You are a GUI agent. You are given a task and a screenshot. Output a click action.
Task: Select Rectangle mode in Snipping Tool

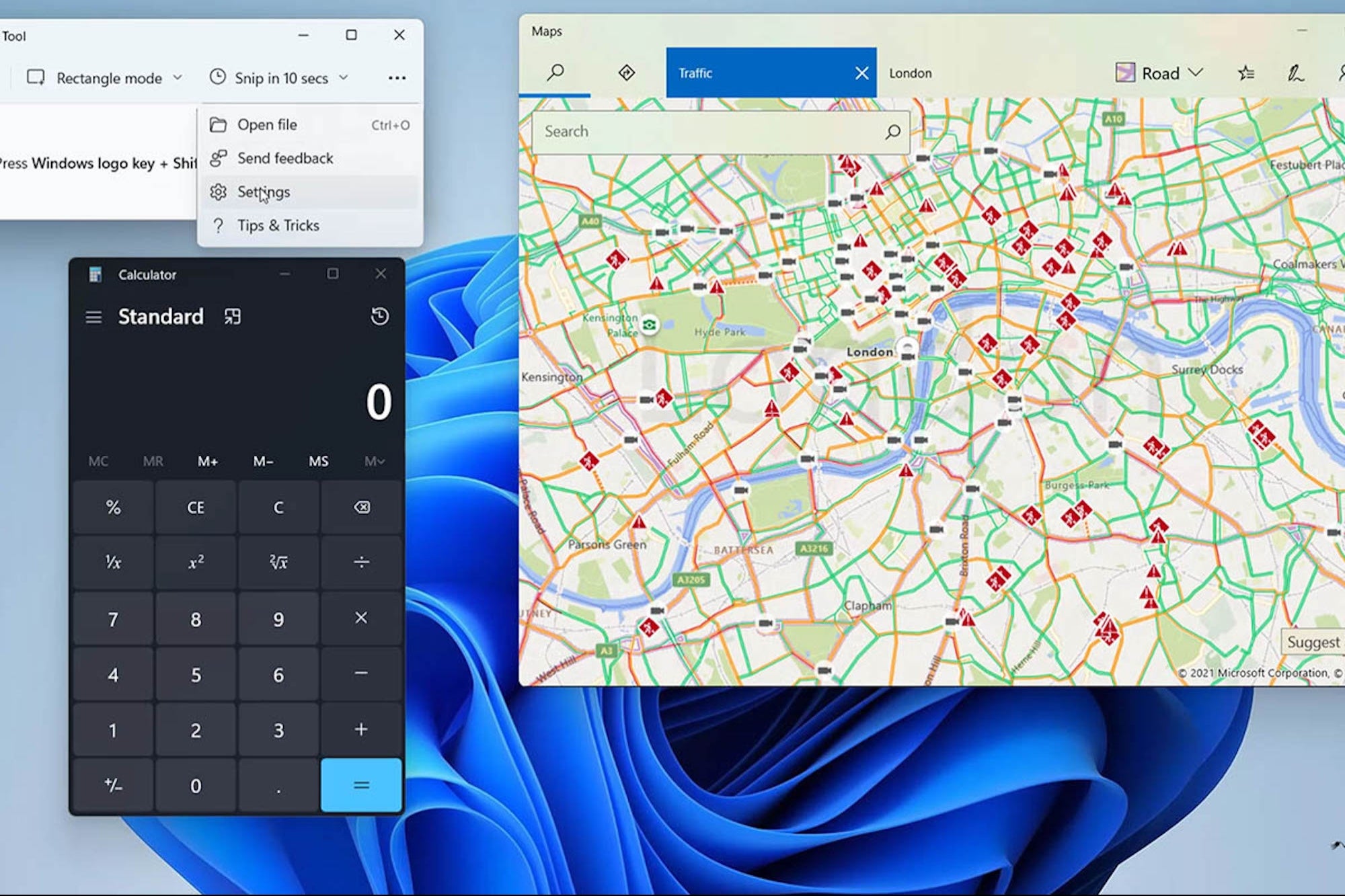click(x=104, y=77)
